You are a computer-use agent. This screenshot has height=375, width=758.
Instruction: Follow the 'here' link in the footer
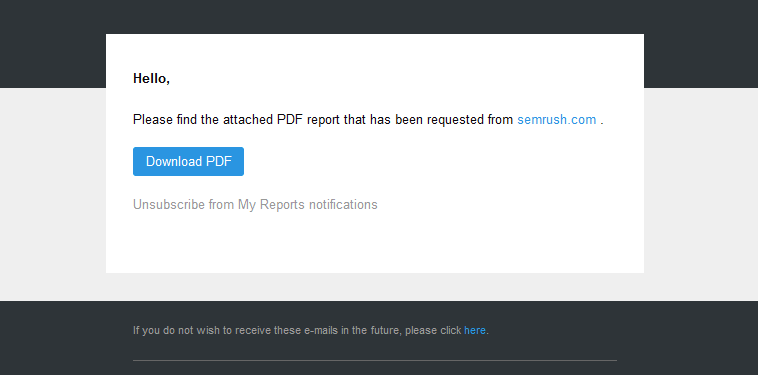point(475,331)
